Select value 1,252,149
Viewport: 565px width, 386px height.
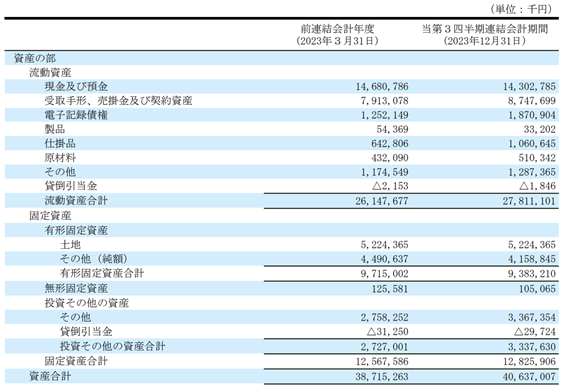click(384, 115)
